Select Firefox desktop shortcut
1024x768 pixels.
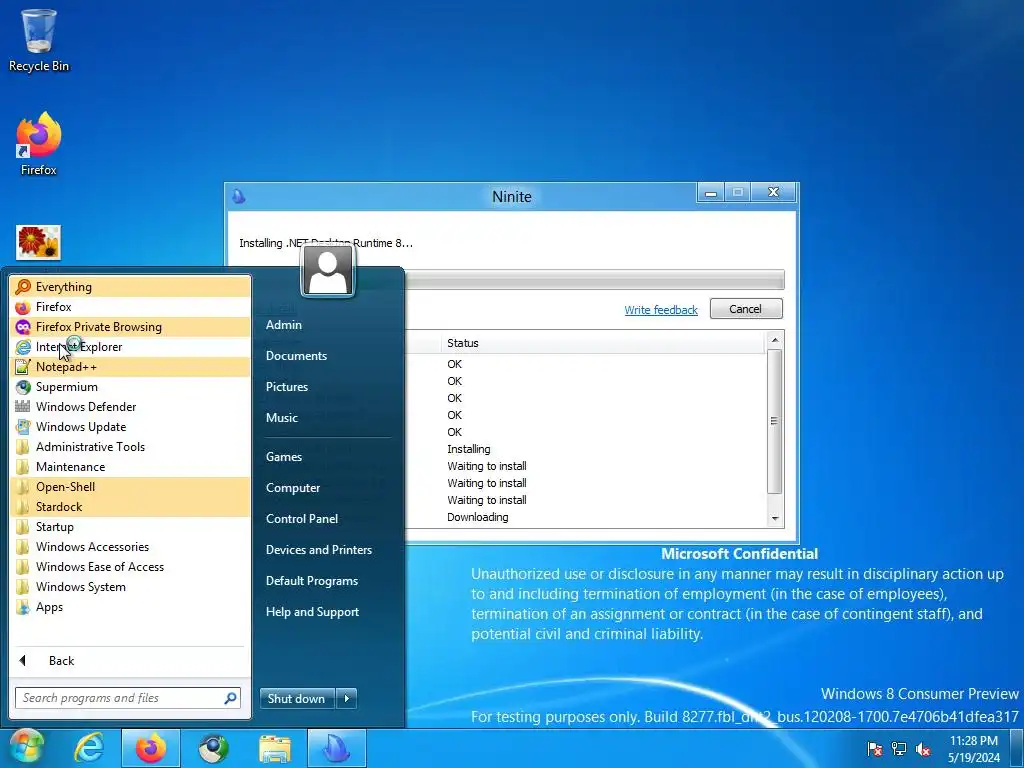39,144
